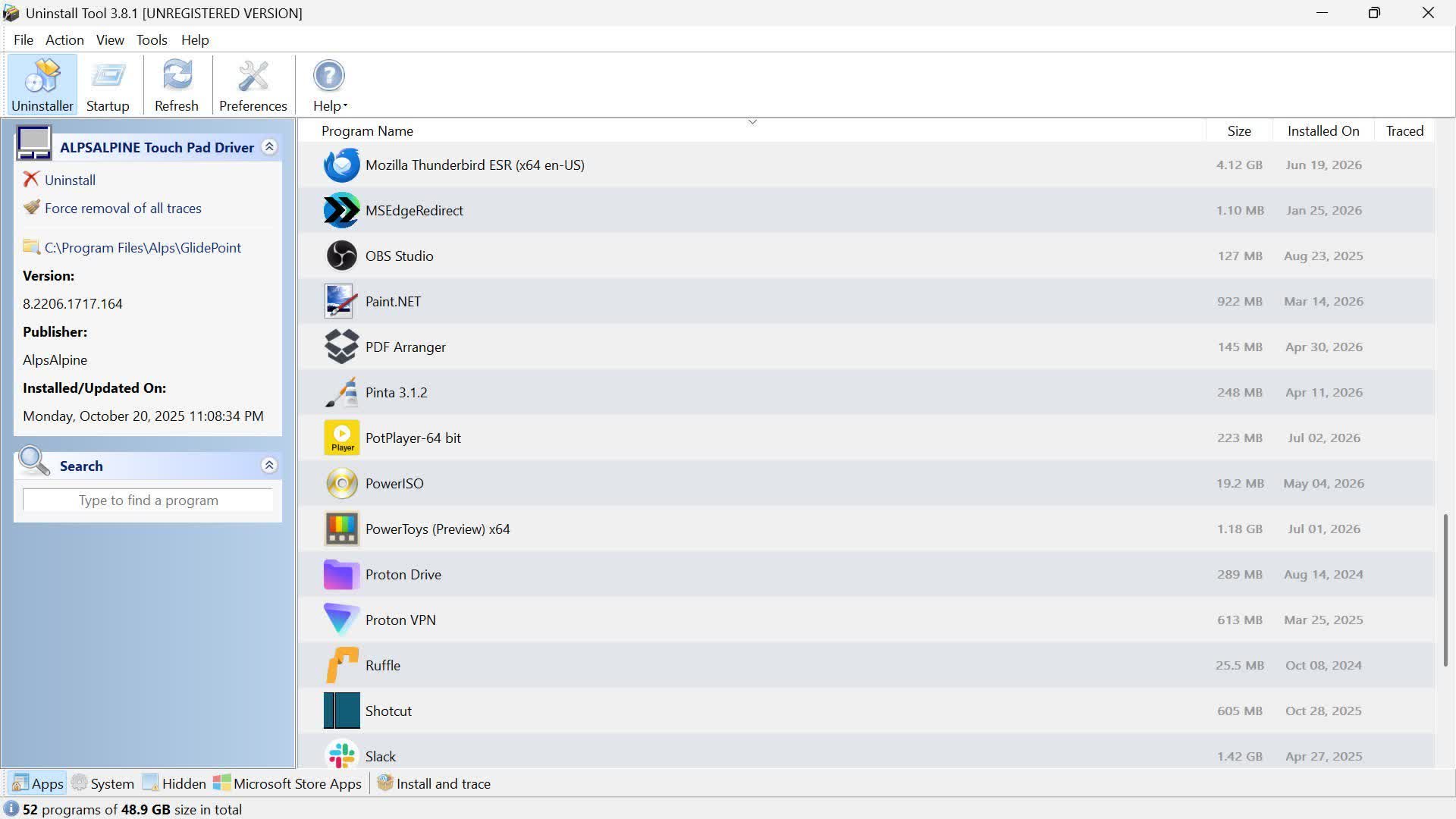
Task: Switch to the Microsoft Store Apps tab
Action: [287, 783]
